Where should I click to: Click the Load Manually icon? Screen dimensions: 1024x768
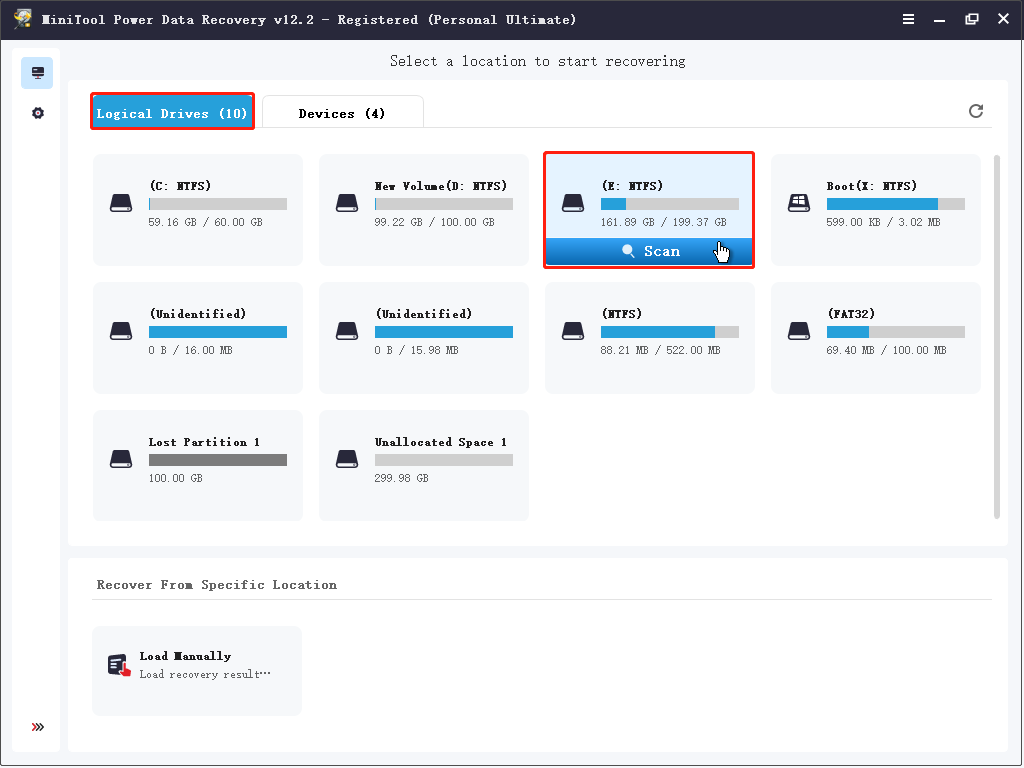coord(119,665)
